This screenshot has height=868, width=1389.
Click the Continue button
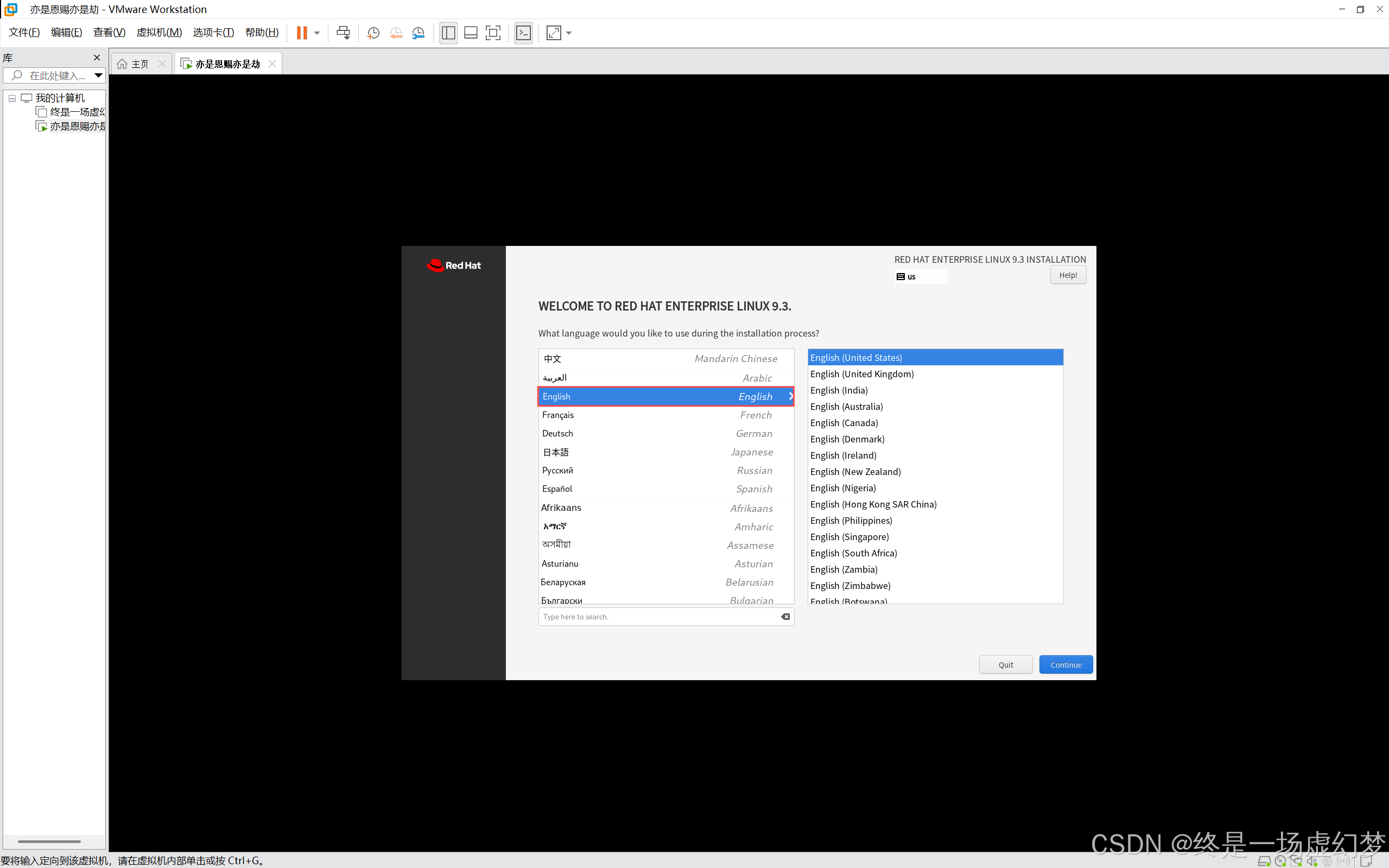tap(1065, 664)
